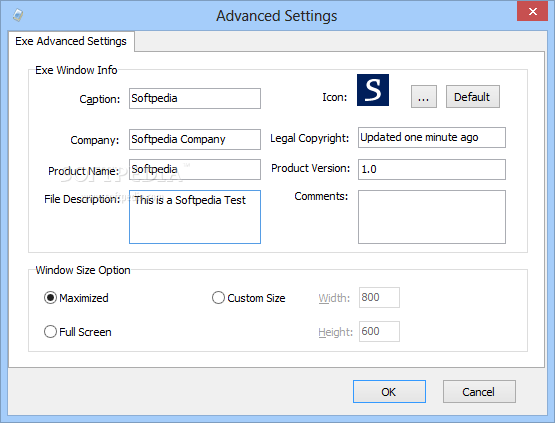Click the Legal Copyright: label
The image size is (555, 423).
click(x=310, y=138)
